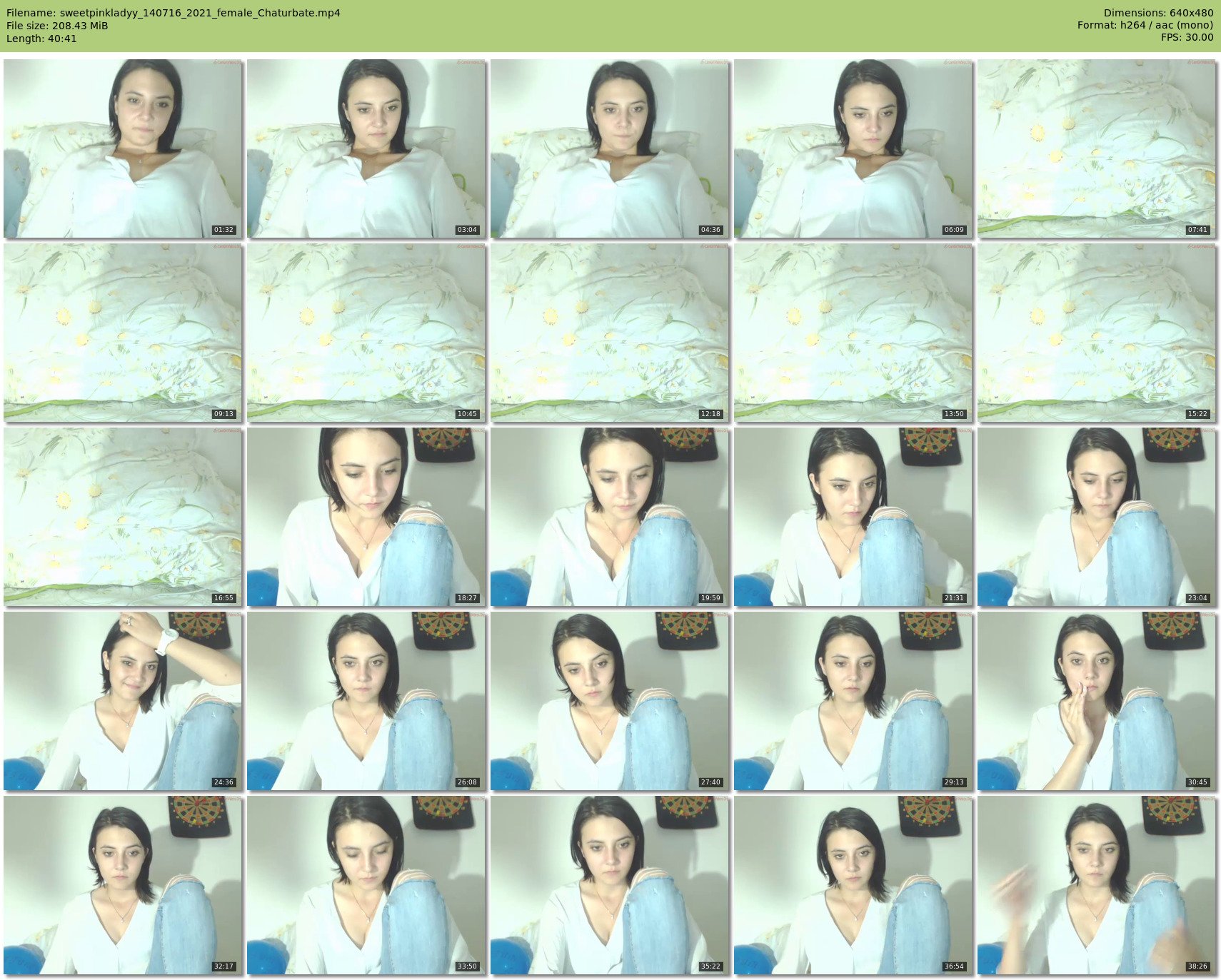Select the thumbnail at 04:36
Viewport: 1221px width, 980px height.
(610, 148)
